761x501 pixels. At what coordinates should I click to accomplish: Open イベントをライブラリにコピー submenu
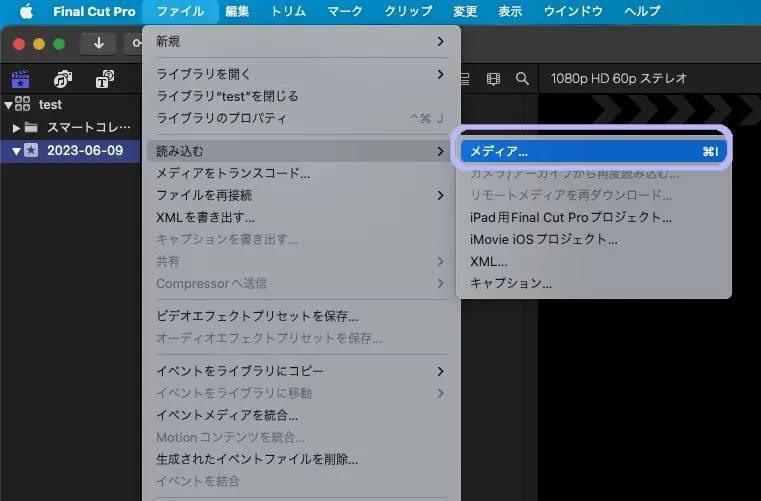click(x=301, y=371)
